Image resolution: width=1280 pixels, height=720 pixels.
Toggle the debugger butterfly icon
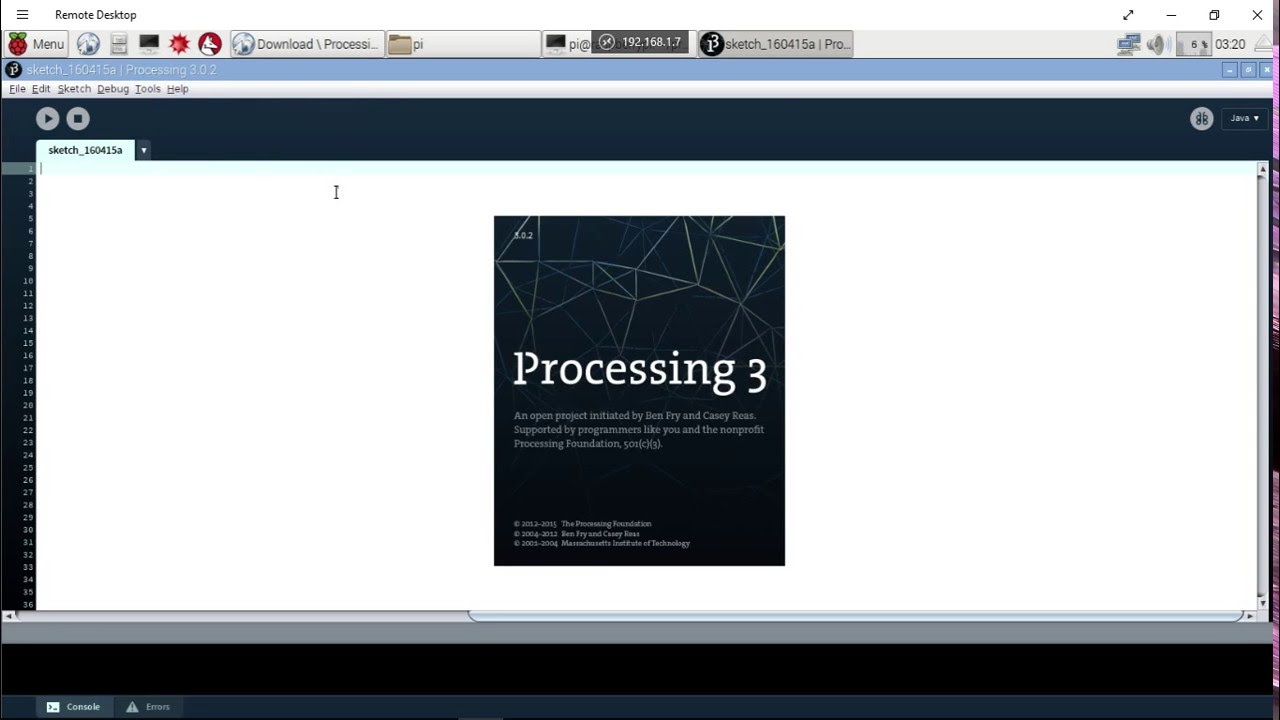(1201, 118)
